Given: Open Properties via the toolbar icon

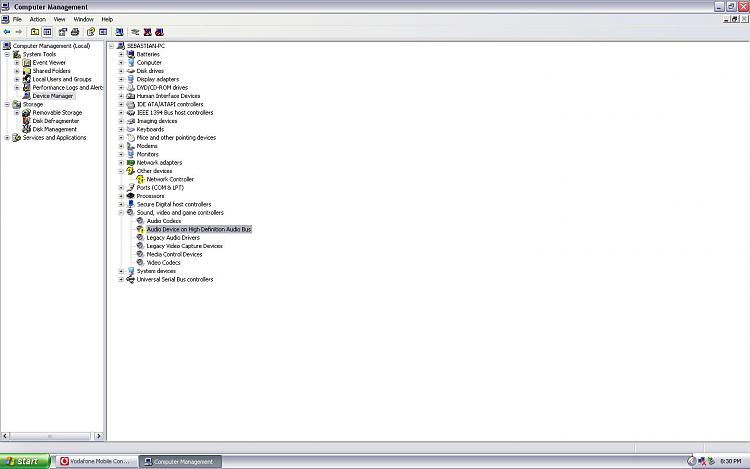Looking at the screenshot, I should click(63, 32).
